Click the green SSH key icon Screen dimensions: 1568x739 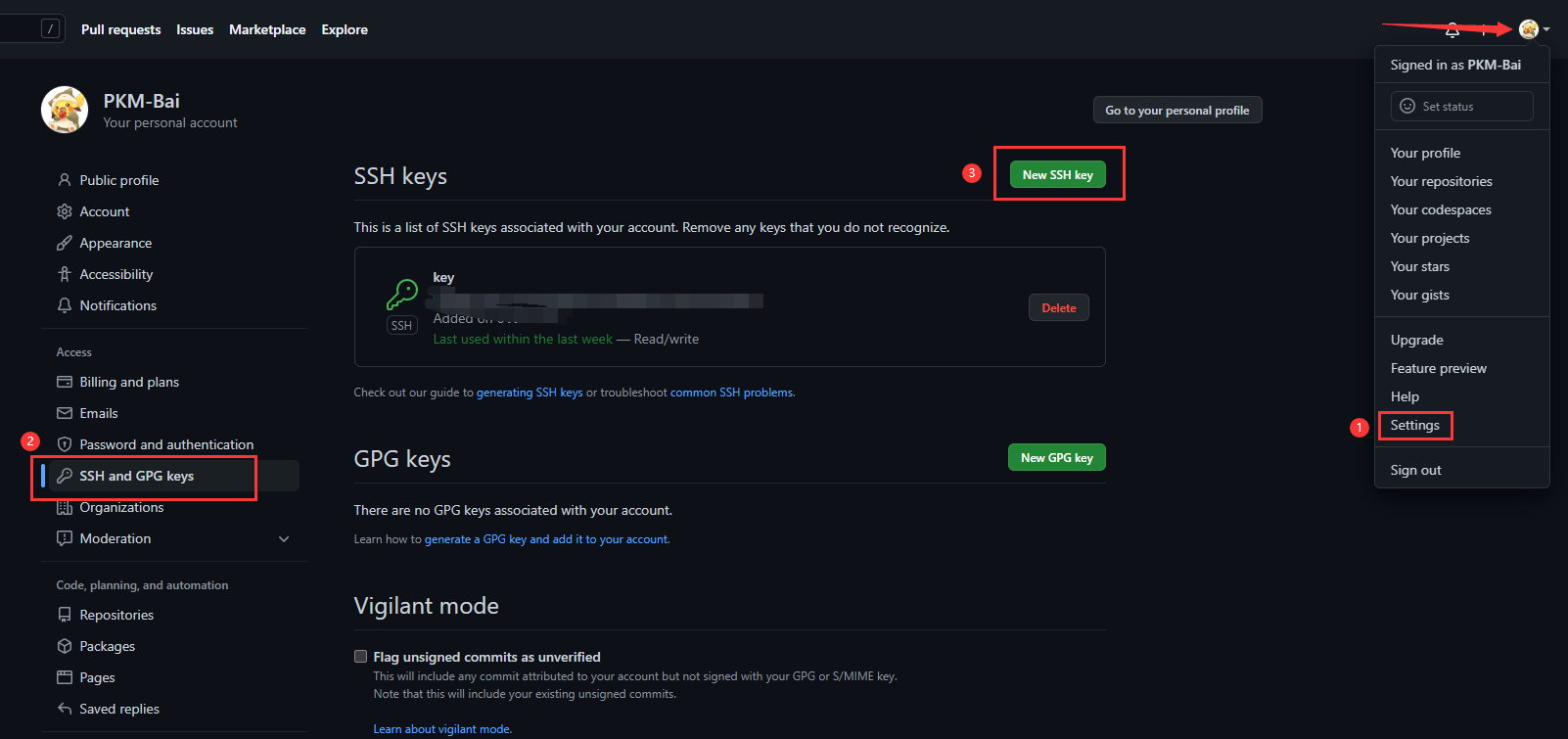point(402,294)
